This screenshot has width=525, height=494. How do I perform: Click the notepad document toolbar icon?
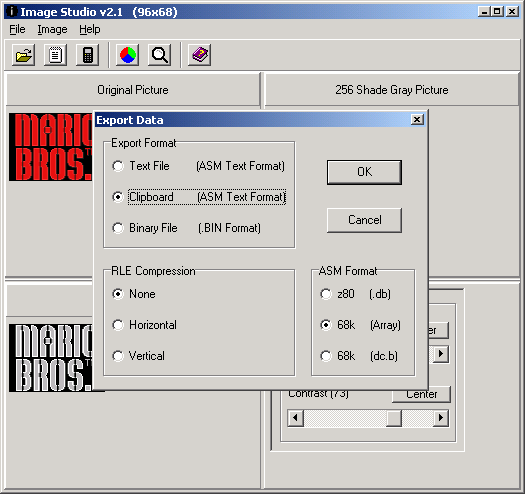pyautogui.click(x=56, y=55)
